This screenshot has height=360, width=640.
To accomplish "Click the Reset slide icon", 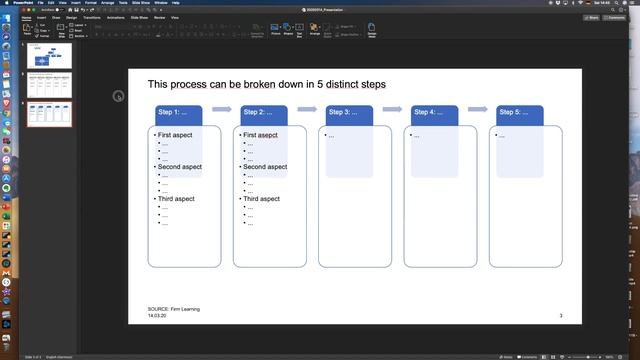I will tap(71, 31).
